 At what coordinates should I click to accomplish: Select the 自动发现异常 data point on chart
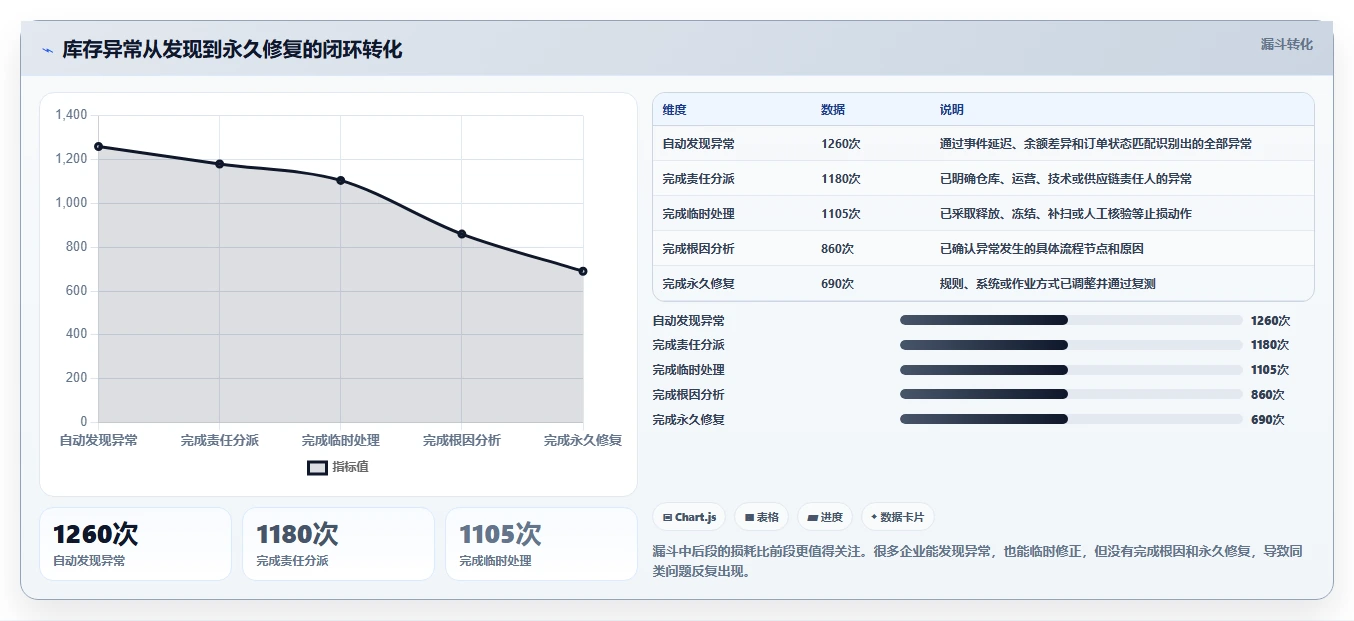(98, 147)
